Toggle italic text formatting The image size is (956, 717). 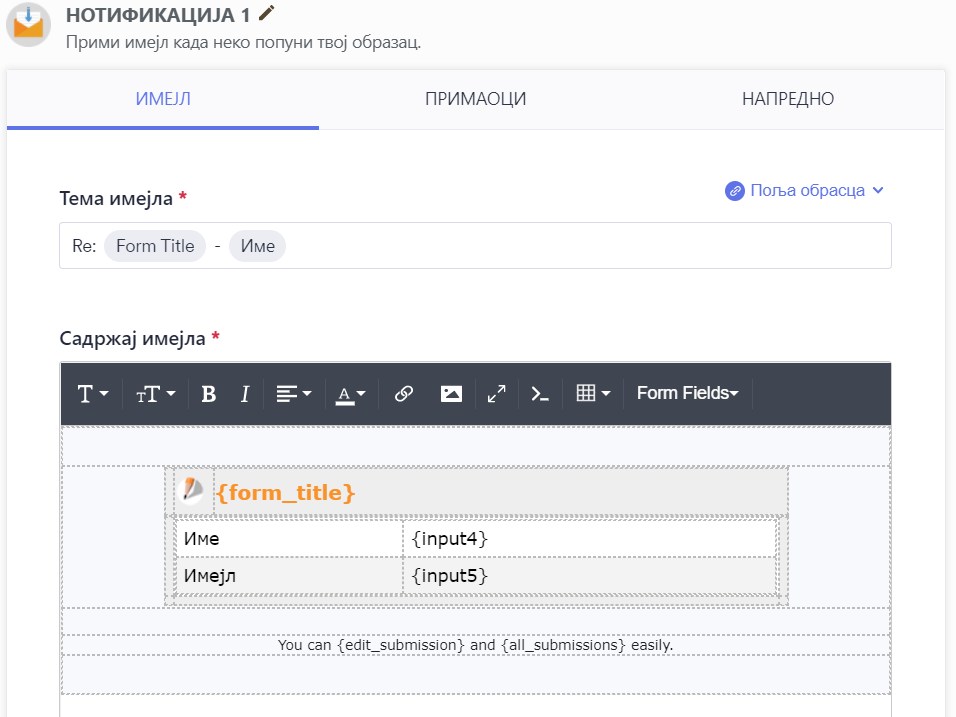coord(244,394)
